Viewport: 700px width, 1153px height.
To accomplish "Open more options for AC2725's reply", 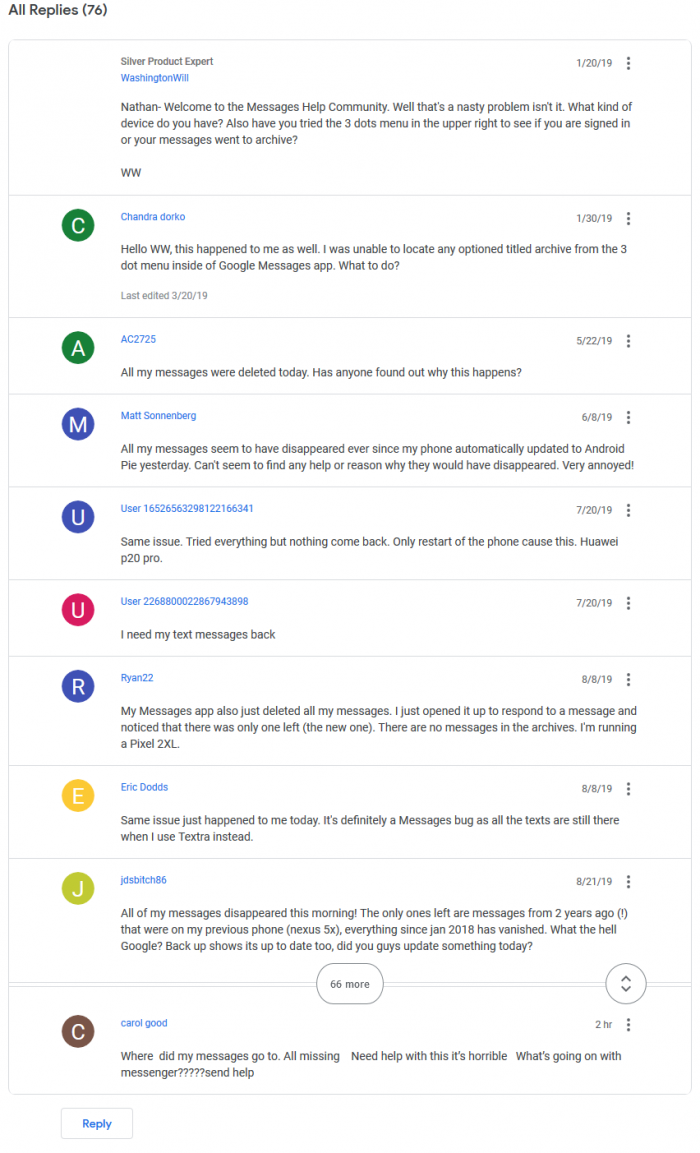I will [x=628, y=341].
